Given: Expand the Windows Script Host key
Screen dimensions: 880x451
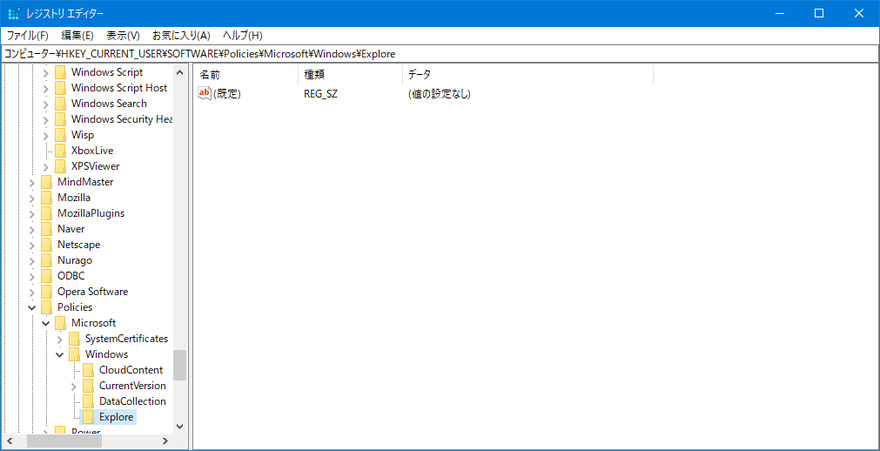Looking at the screenshot, I should (47, 88).
